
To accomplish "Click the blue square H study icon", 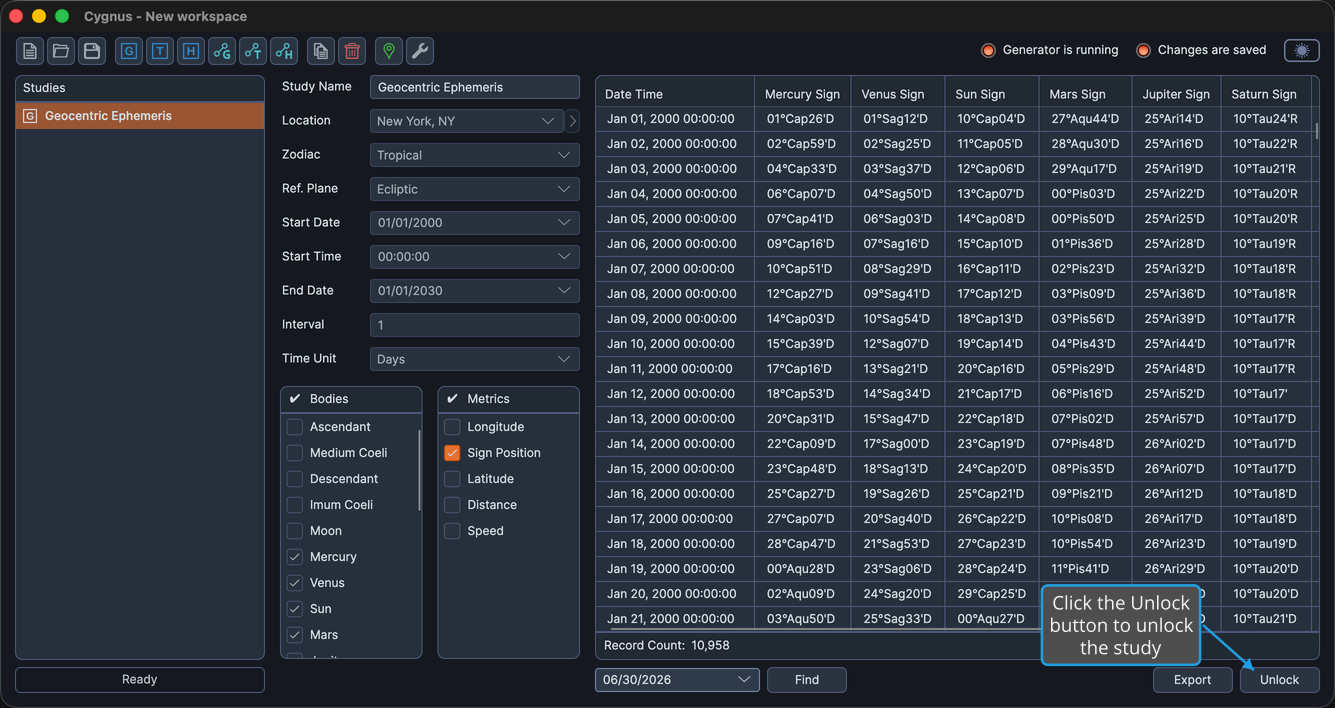I will coord(191,51).
